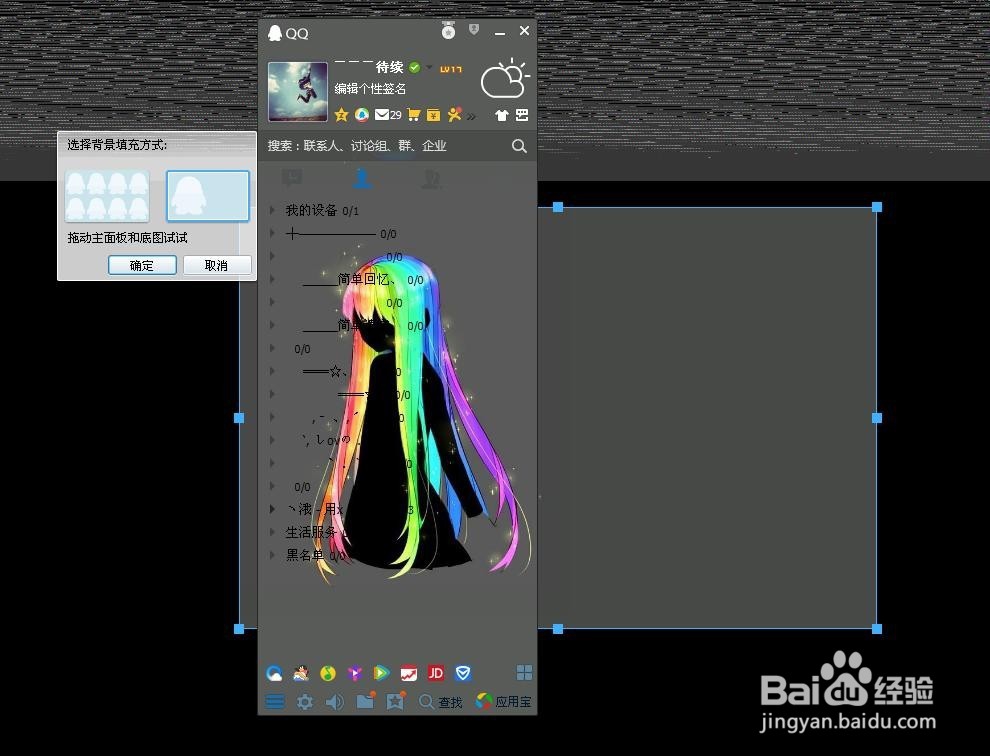Open the yellow wallet ¥ icon

pyautogui.click(x=434, y=115)
